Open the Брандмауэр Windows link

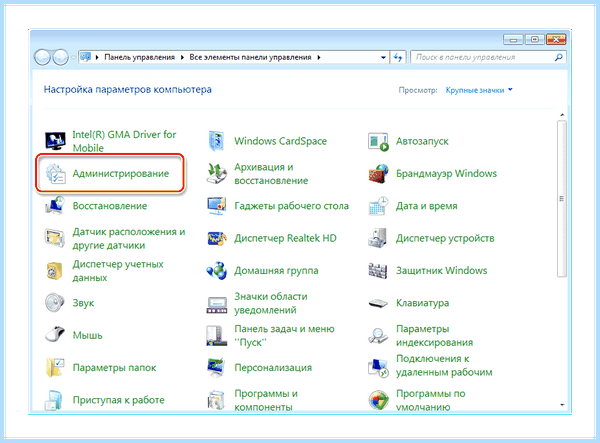[446, 174]
